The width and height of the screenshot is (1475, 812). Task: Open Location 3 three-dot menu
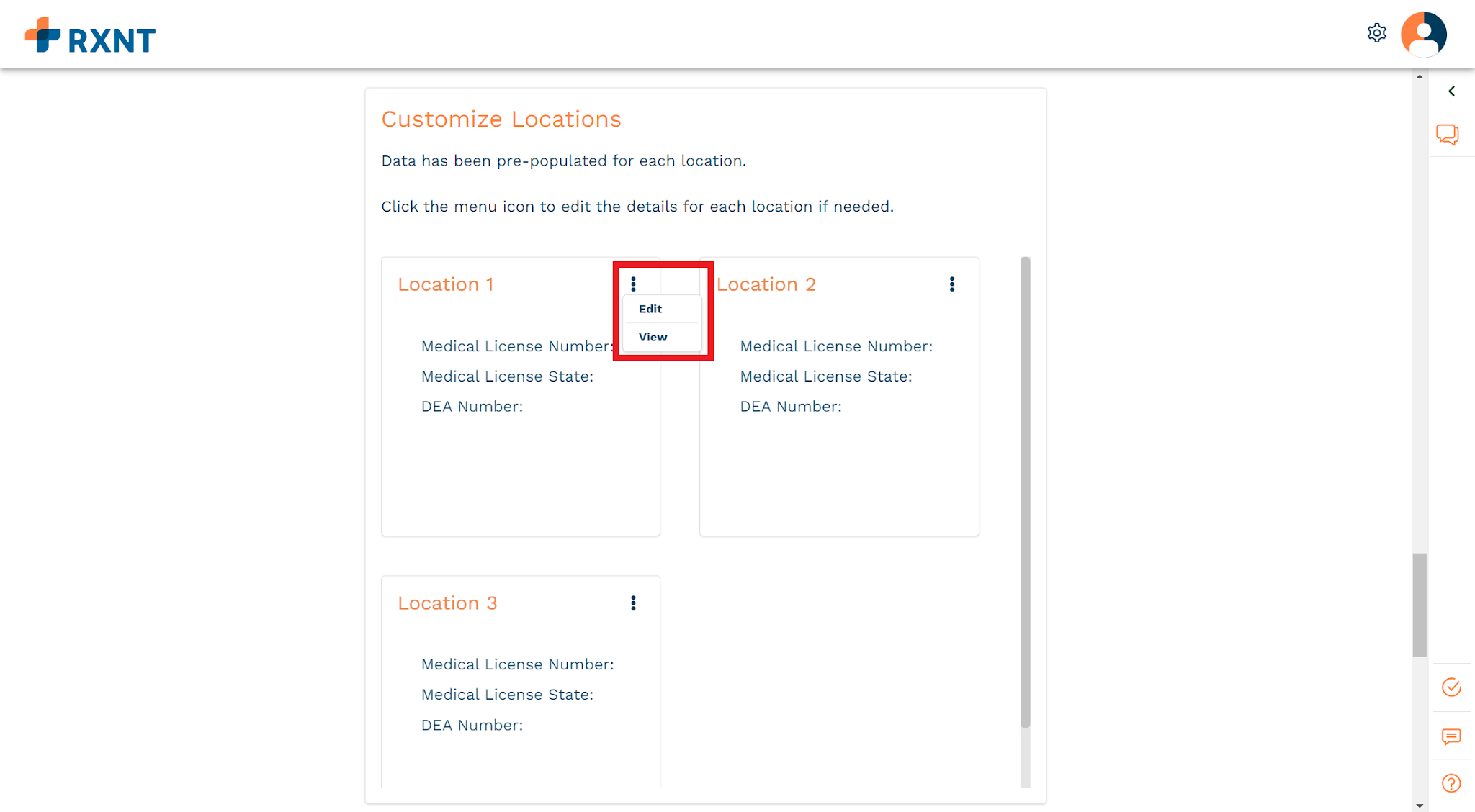633,603
